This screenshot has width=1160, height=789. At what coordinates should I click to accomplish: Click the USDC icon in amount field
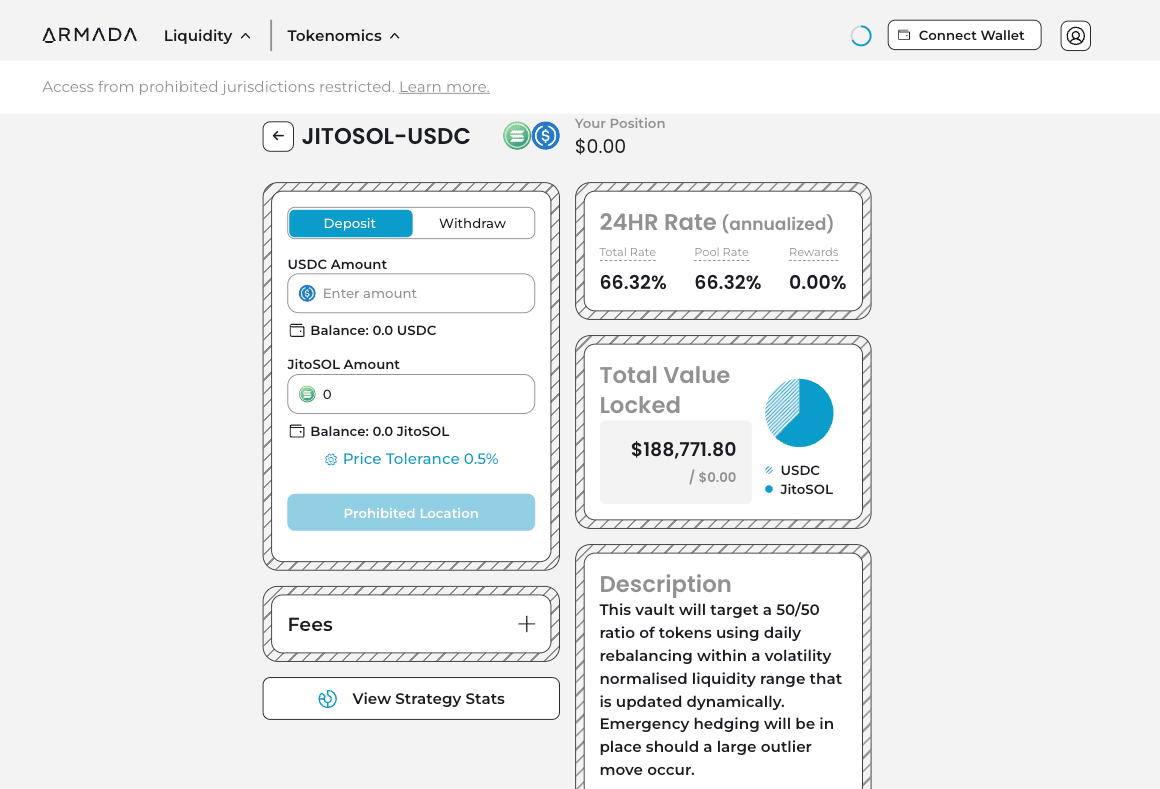pyautogui.click(x=307, y=294)
